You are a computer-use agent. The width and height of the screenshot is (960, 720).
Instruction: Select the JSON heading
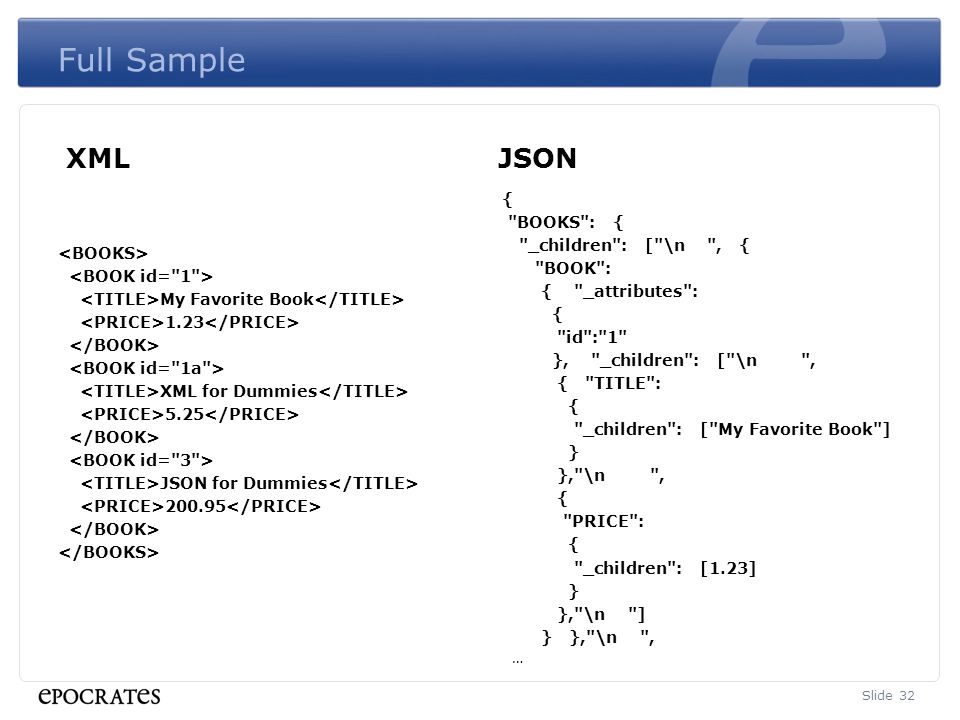click(x=537, y=159)
